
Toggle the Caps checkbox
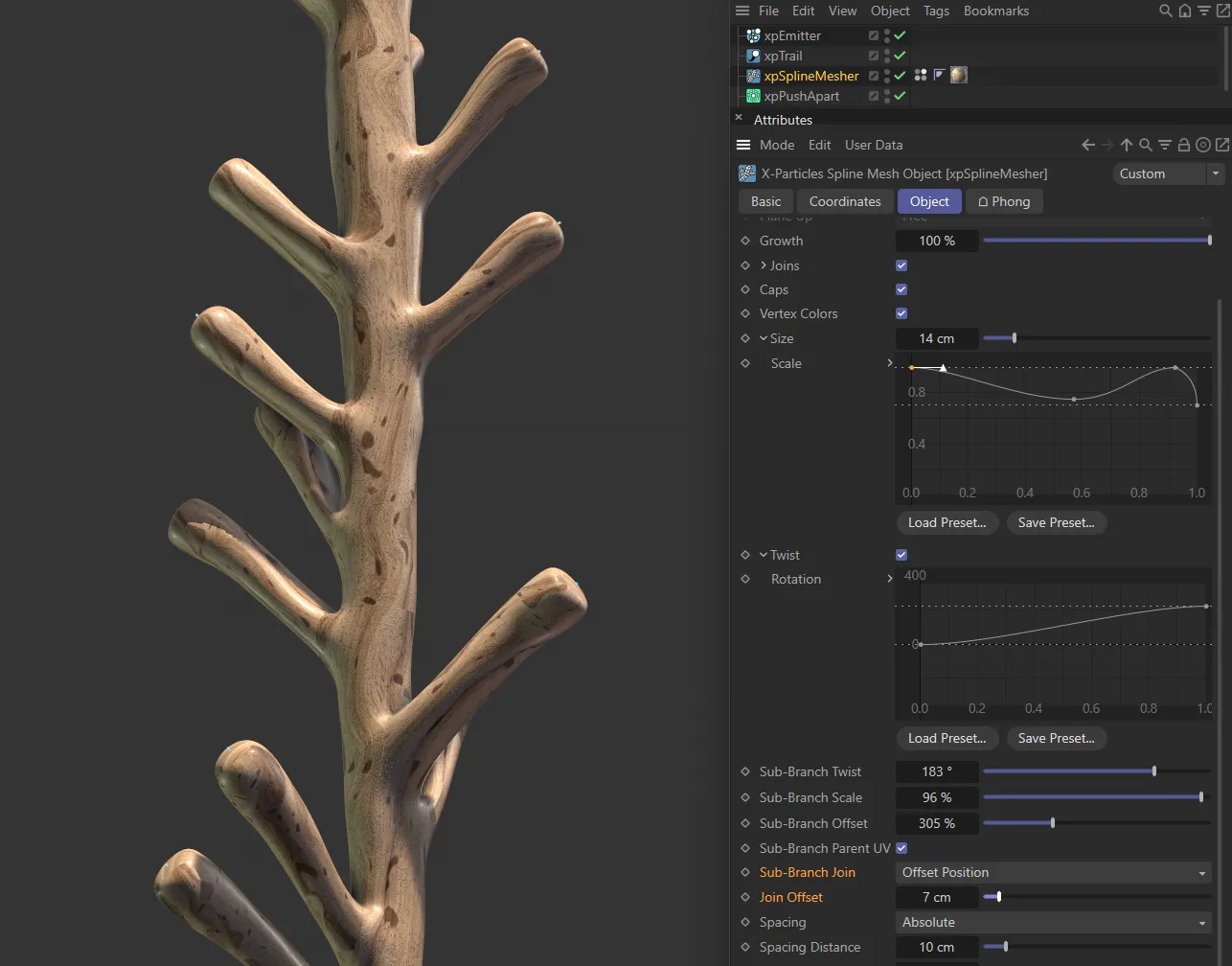(x=901, y=289)
